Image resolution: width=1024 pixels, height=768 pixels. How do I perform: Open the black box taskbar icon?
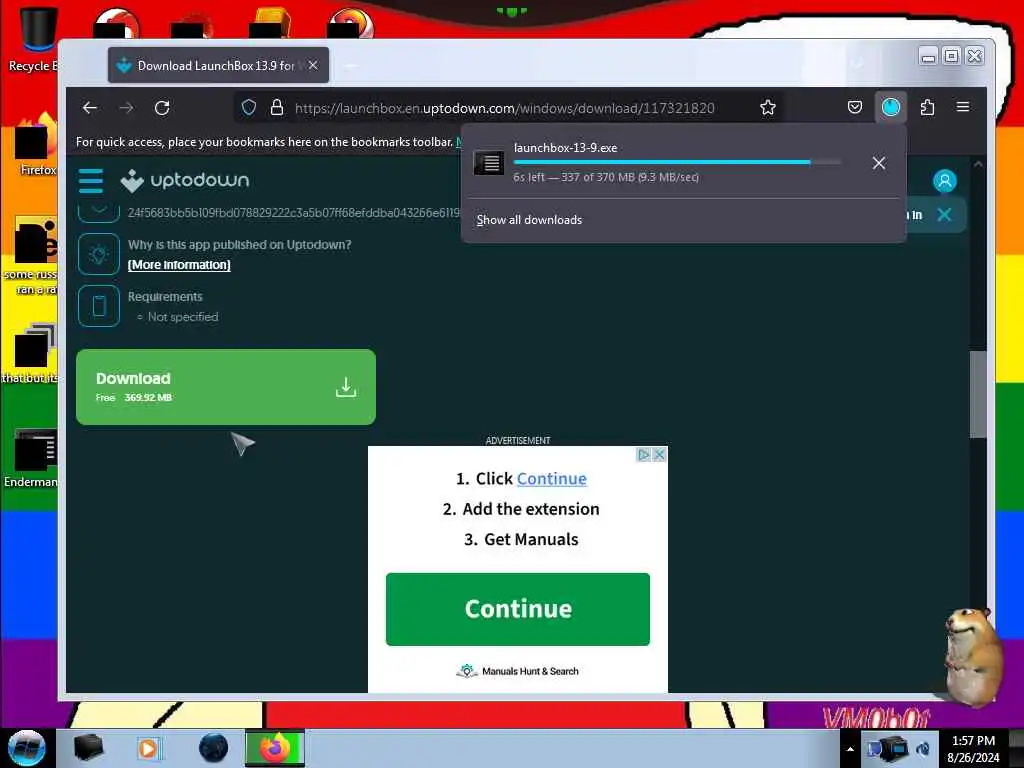pyautogui.click(x=88, y=748)
